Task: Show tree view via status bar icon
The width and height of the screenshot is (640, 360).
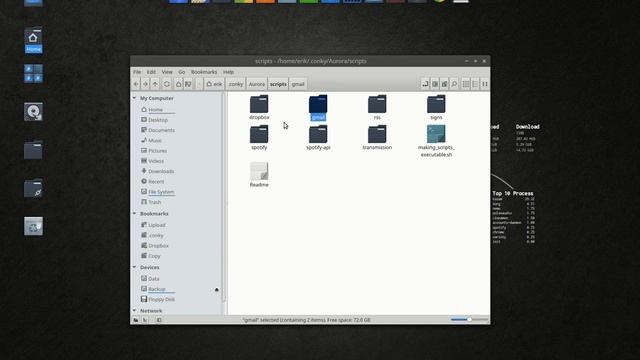Action: point(145,320)
